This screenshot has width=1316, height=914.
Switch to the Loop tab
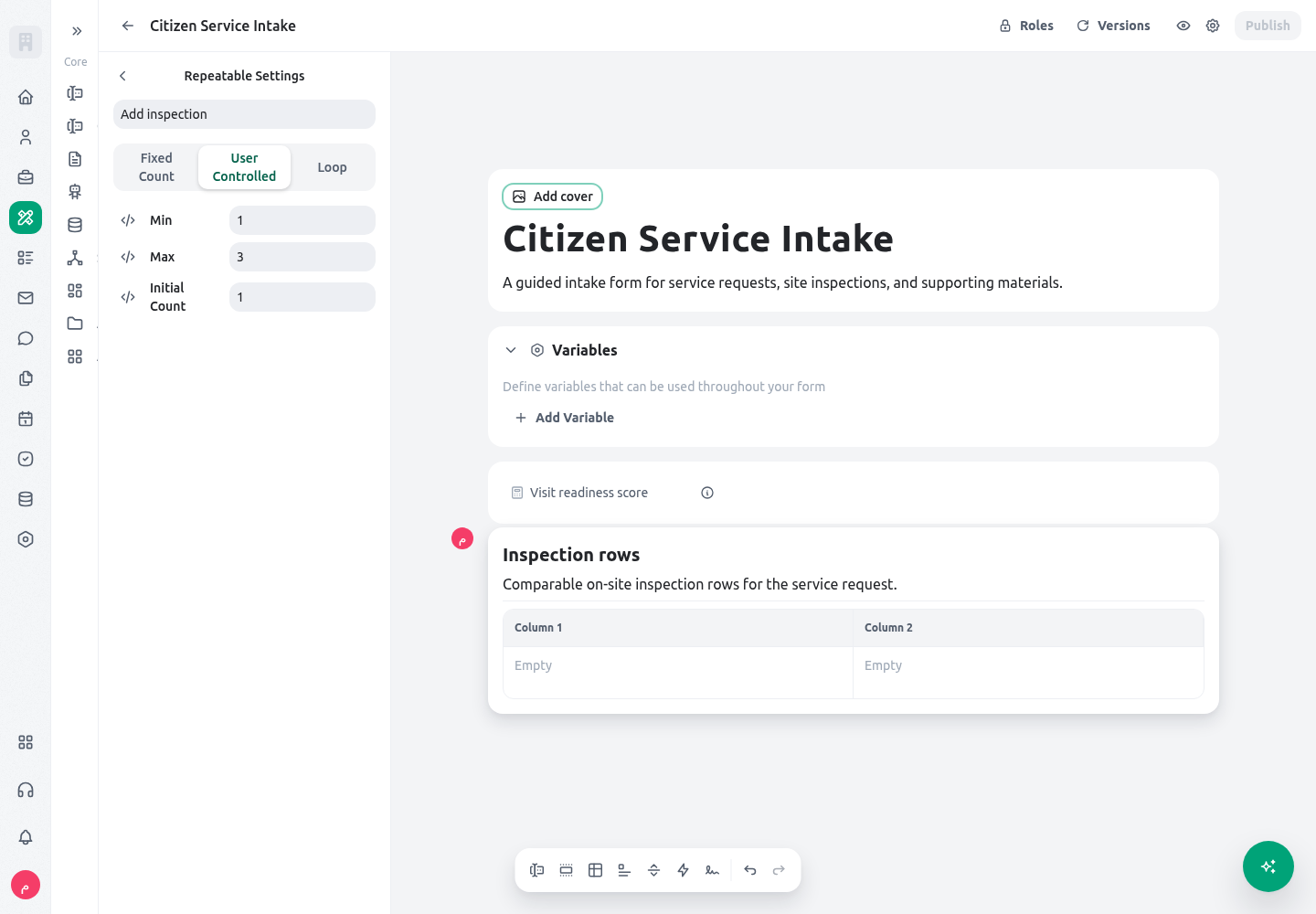332,167
